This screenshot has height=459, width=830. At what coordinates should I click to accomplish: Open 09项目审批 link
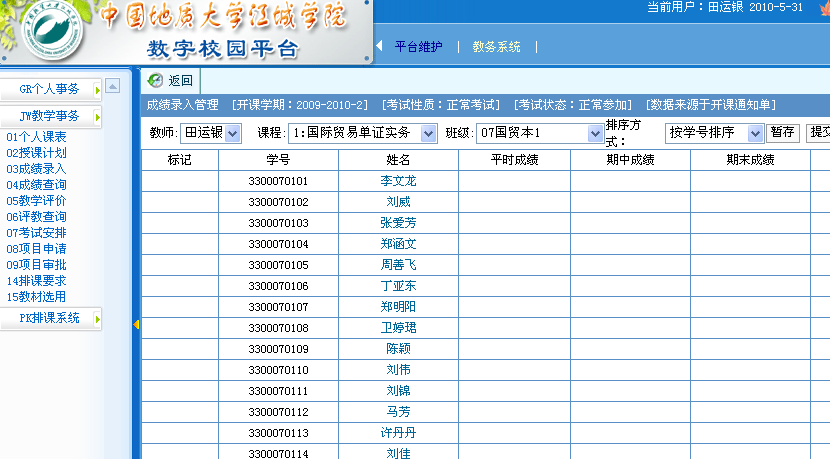37,265
